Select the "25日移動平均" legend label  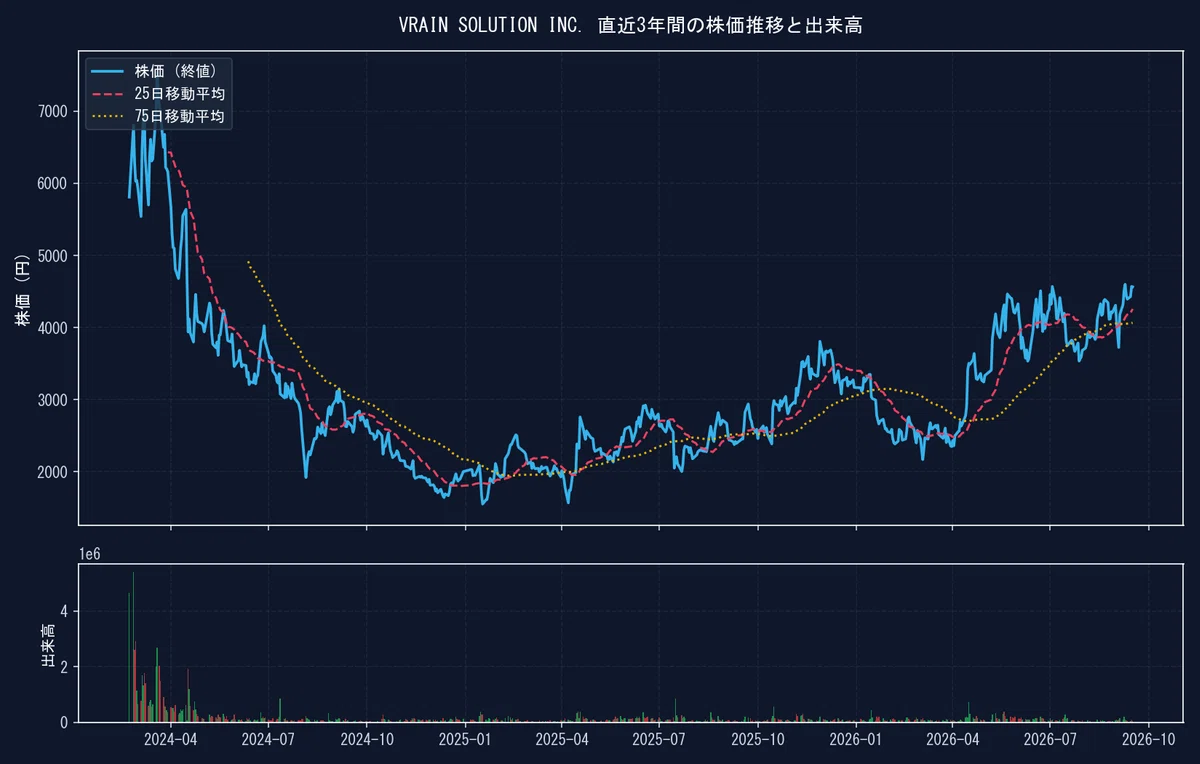pyautogui.click(x=179, y=94)
